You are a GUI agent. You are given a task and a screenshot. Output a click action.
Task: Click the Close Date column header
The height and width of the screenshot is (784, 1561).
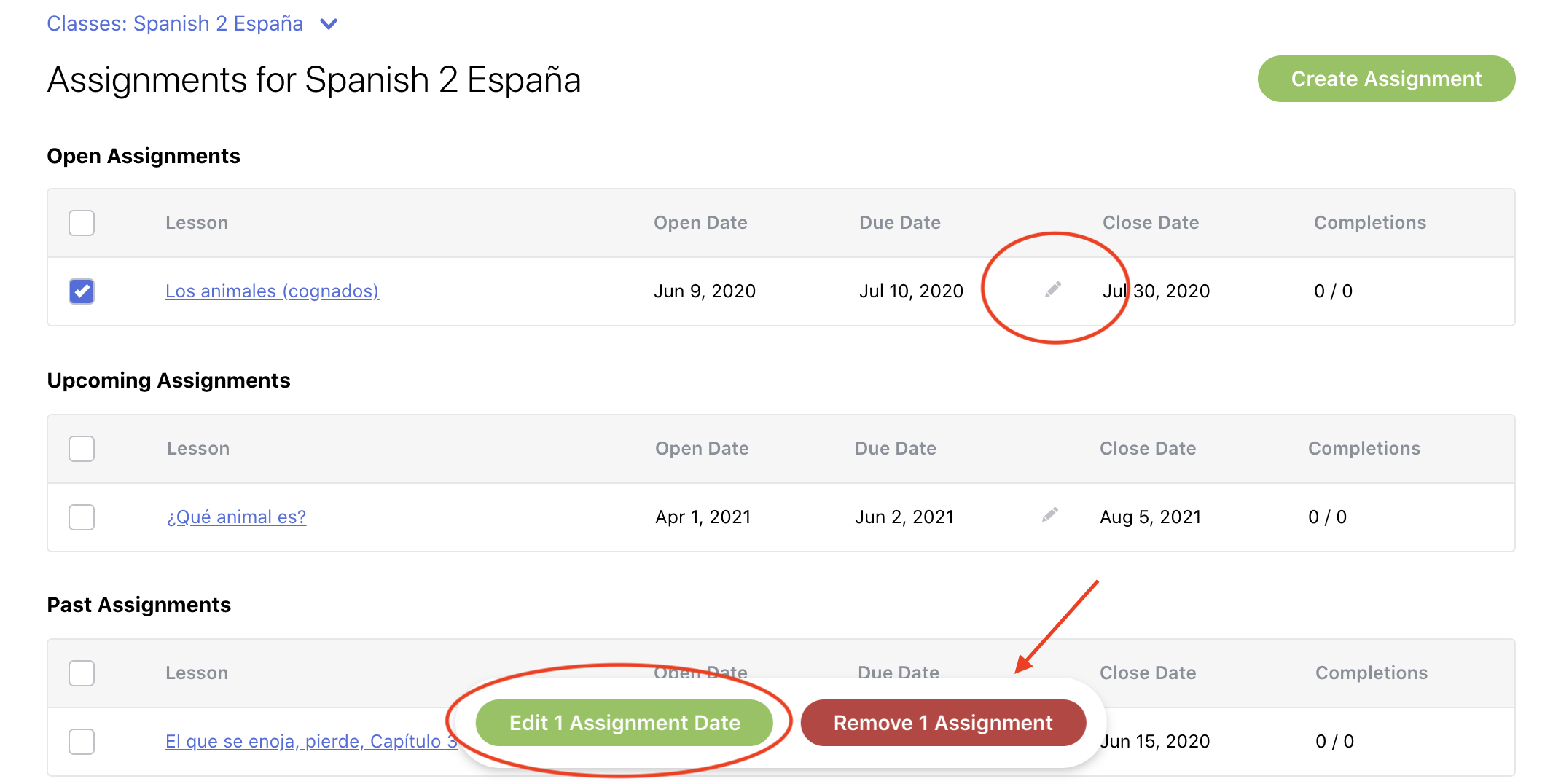pyautogui.click(x=1150, y=222)
